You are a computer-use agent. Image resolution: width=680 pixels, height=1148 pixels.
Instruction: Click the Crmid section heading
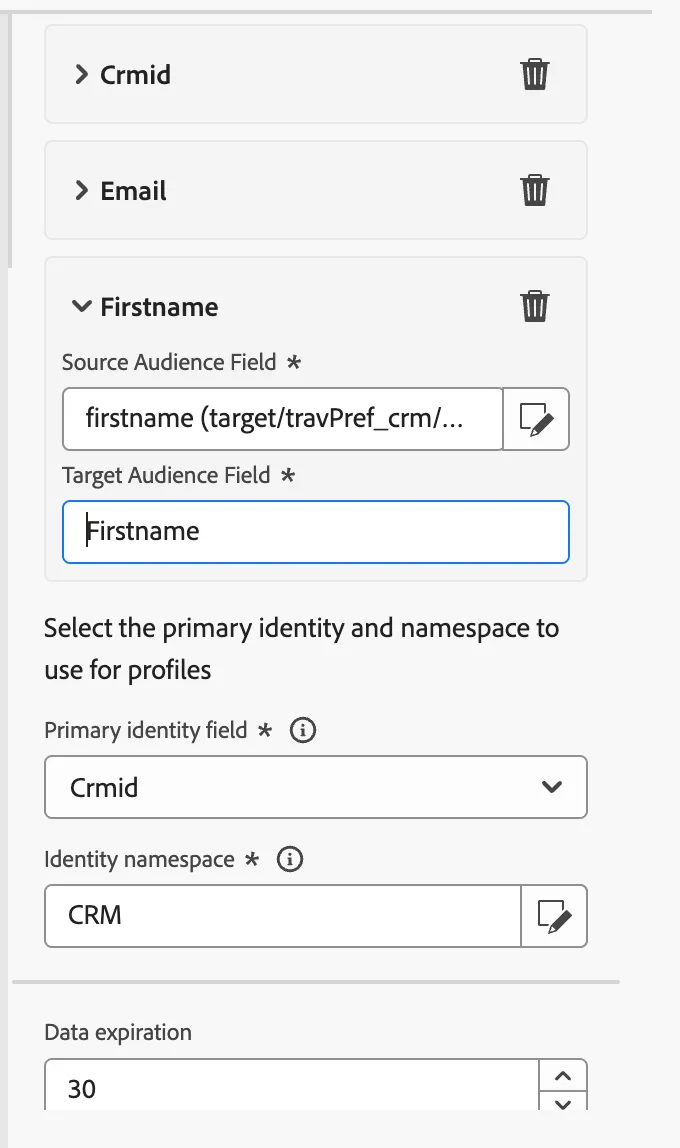coord(135,75)
